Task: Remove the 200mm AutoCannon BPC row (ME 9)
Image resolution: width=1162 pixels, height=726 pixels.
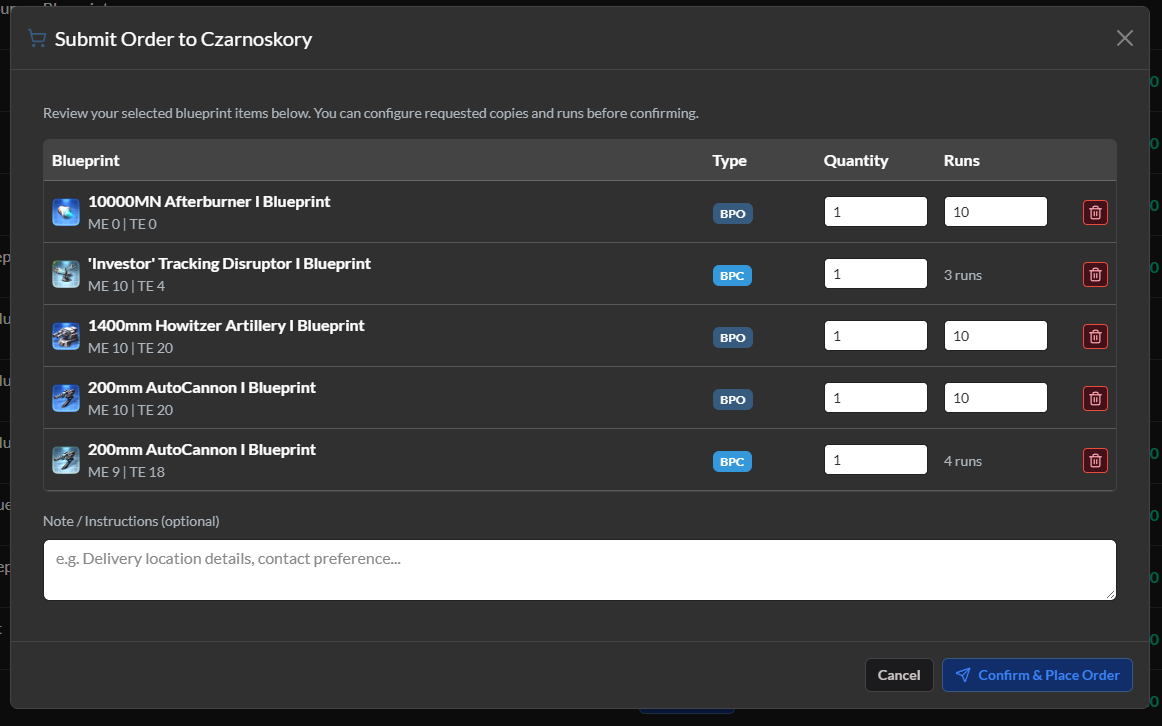Action: 1095,461
